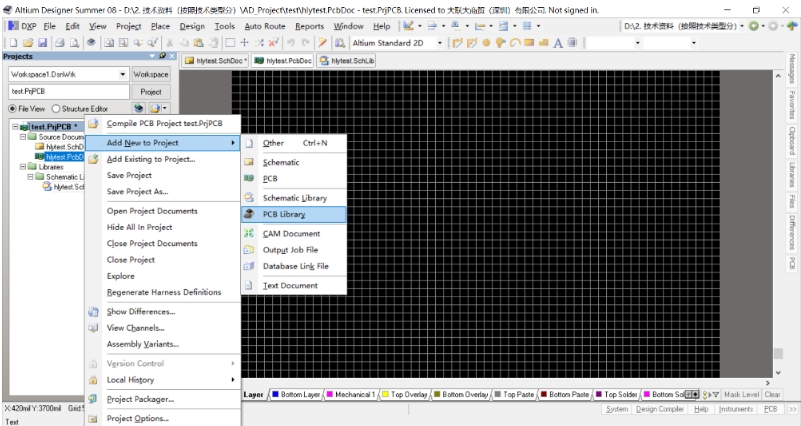Viewport: 801px width, 426px height.
Task: Select Add Existing to Project
Action: pos(163,159)
